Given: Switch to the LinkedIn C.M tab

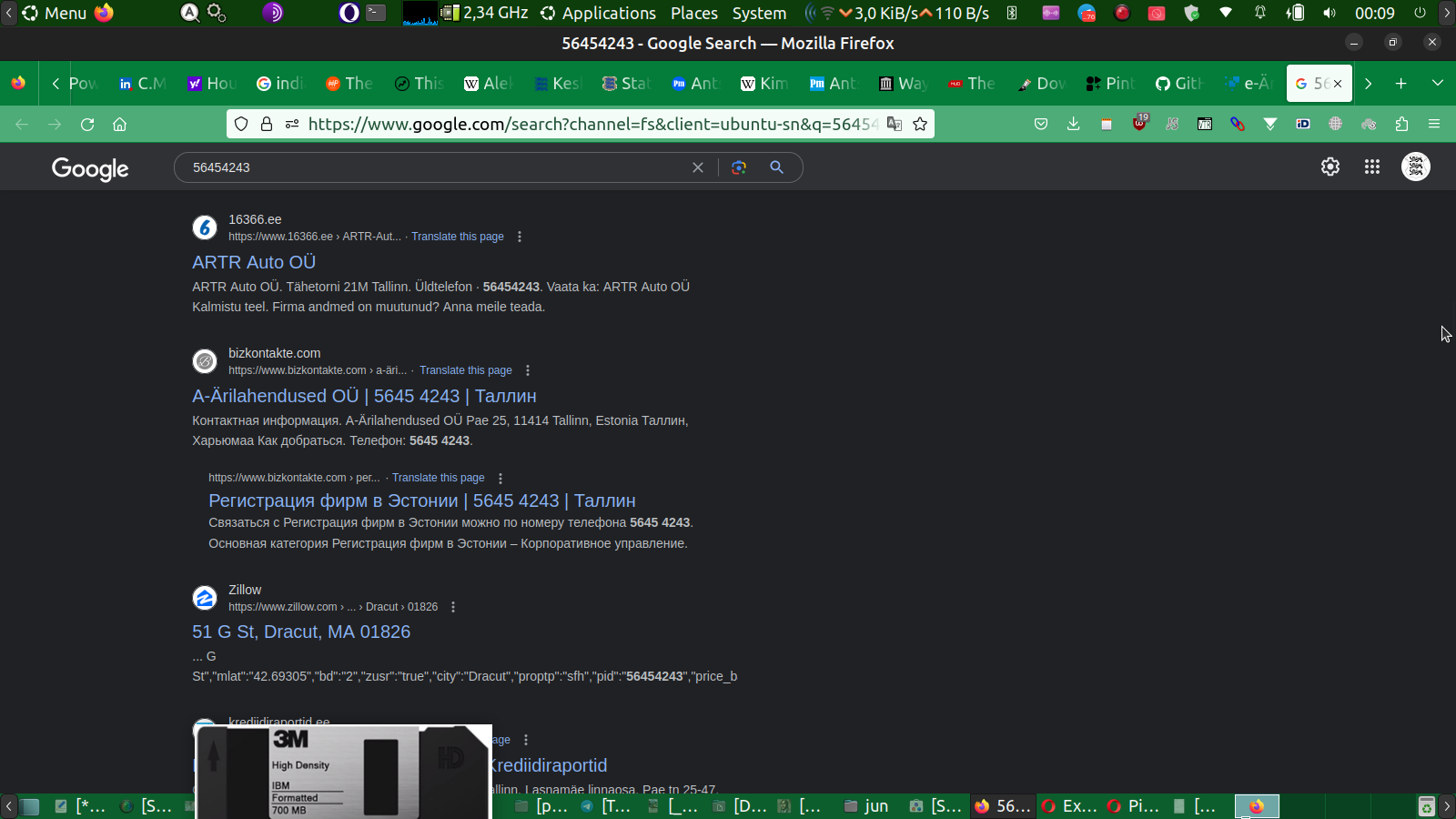Looking at the screenshot, I should coord(141,84).
